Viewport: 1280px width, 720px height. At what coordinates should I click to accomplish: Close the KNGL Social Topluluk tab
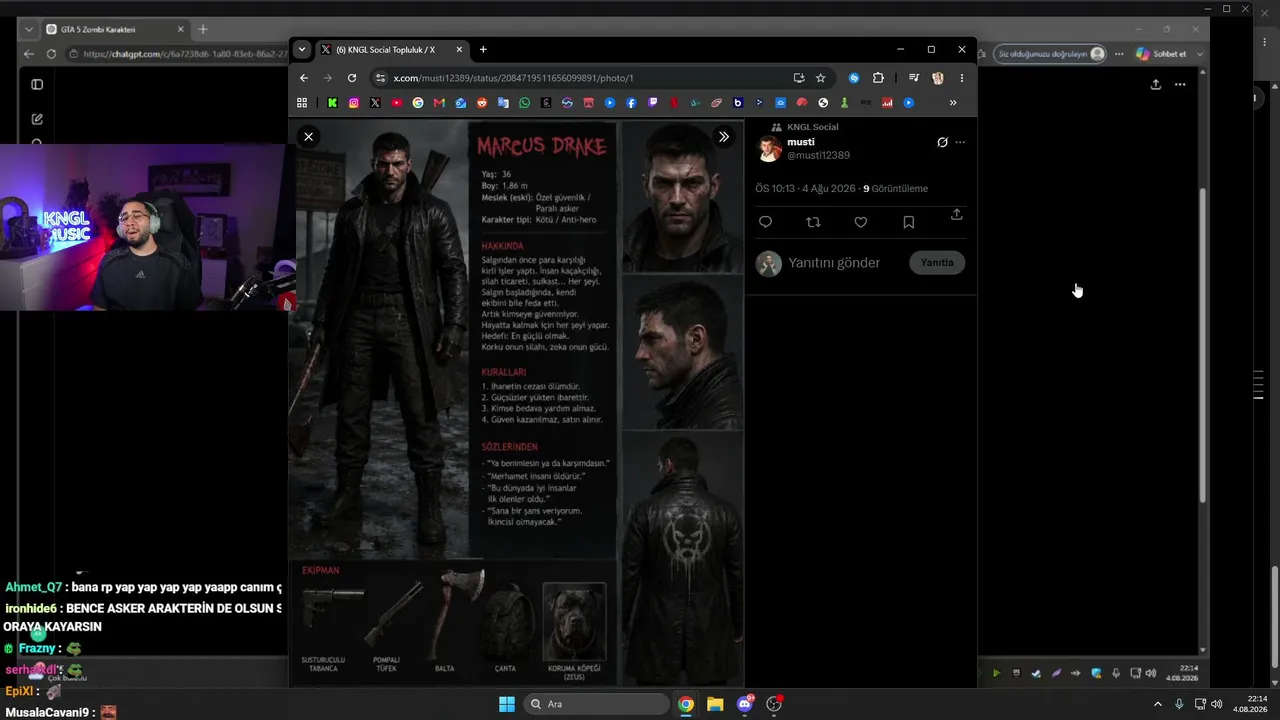pyautogui.click(x=460, y=49)
